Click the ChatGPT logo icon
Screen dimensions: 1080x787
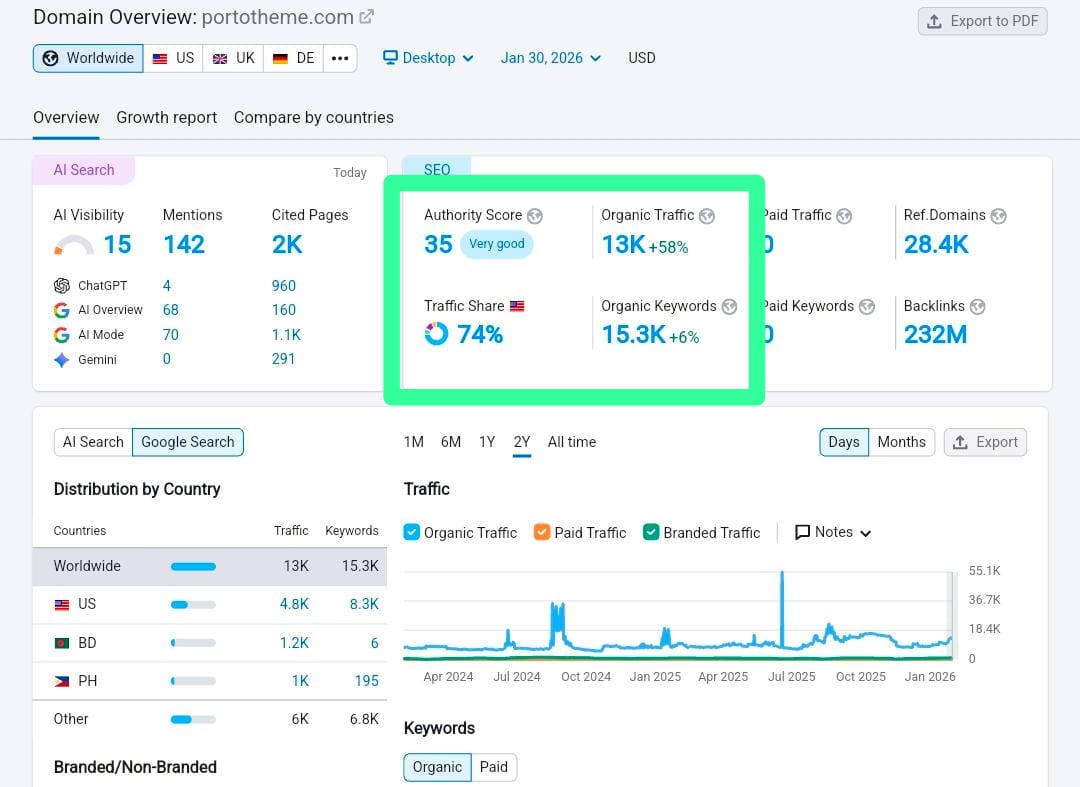coord(62,285)
